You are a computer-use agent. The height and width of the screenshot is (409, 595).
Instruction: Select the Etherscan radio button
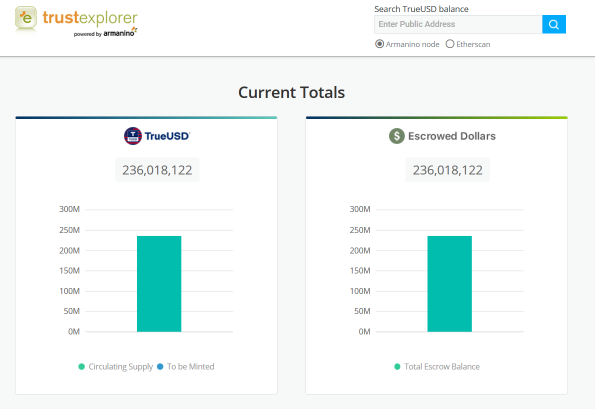pos(450,44)
